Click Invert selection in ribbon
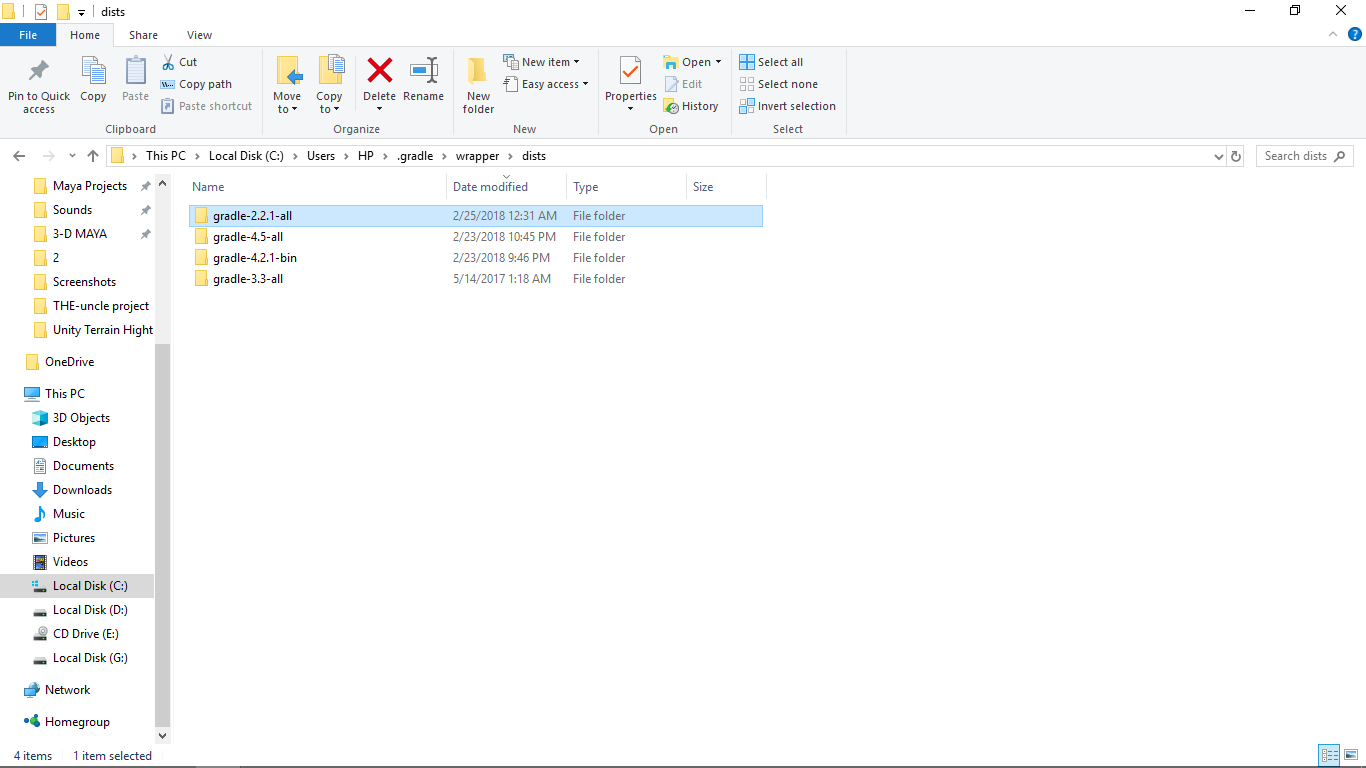The height and width of the screenshot is (768, 1366). coord(787,106)
